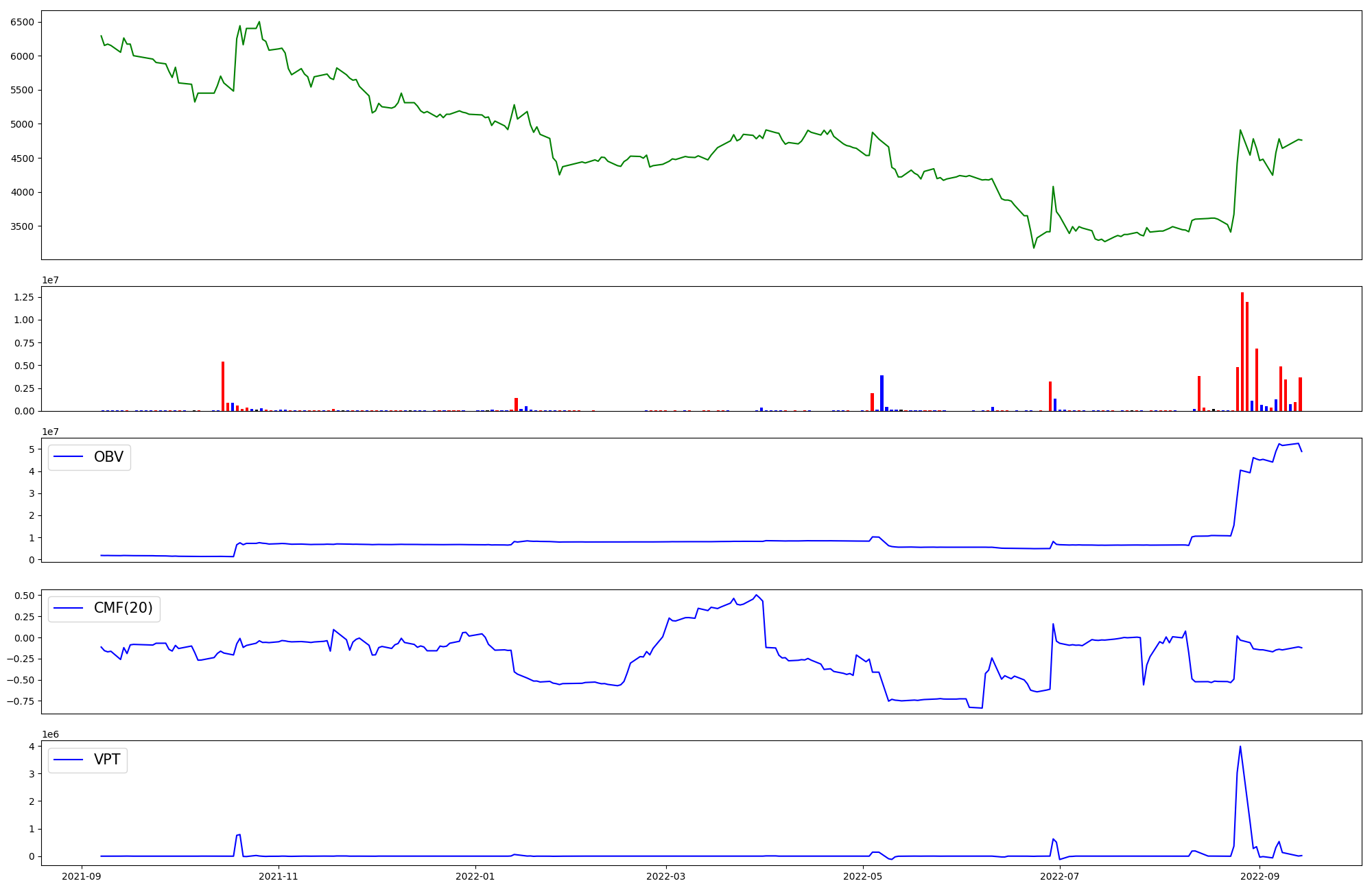
Task: Click the 2022-05 x-axis date label
Action: [x=862, y=876]
